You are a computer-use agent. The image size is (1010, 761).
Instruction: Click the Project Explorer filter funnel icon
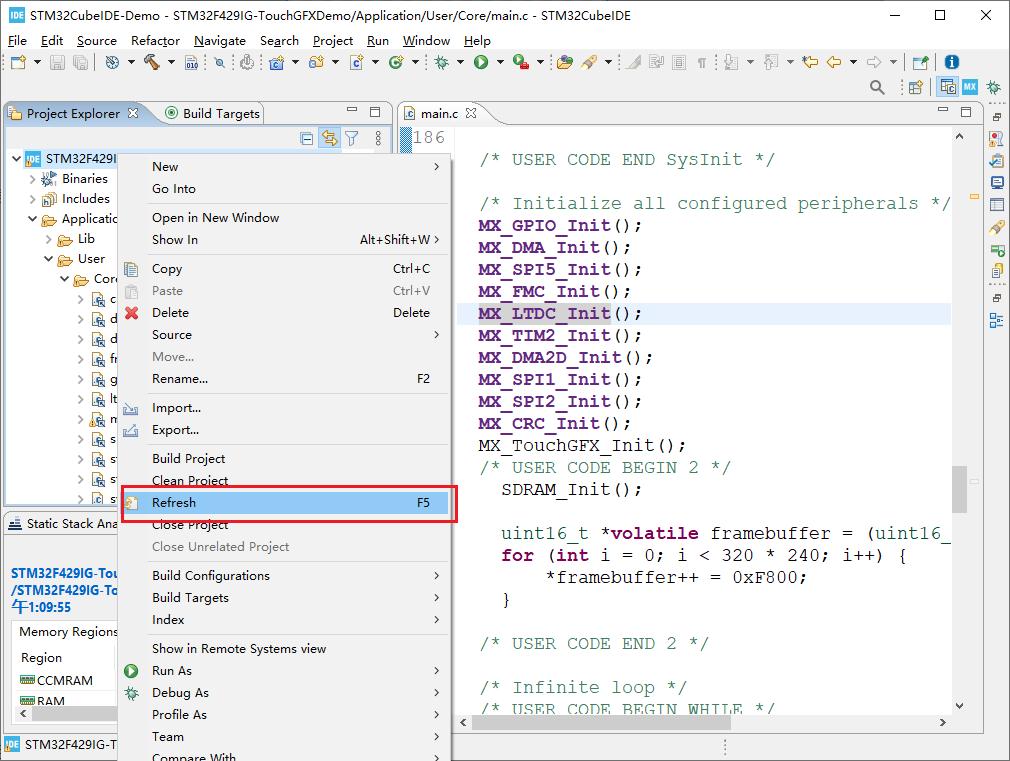pyautogui.click(x=351, y=139)
